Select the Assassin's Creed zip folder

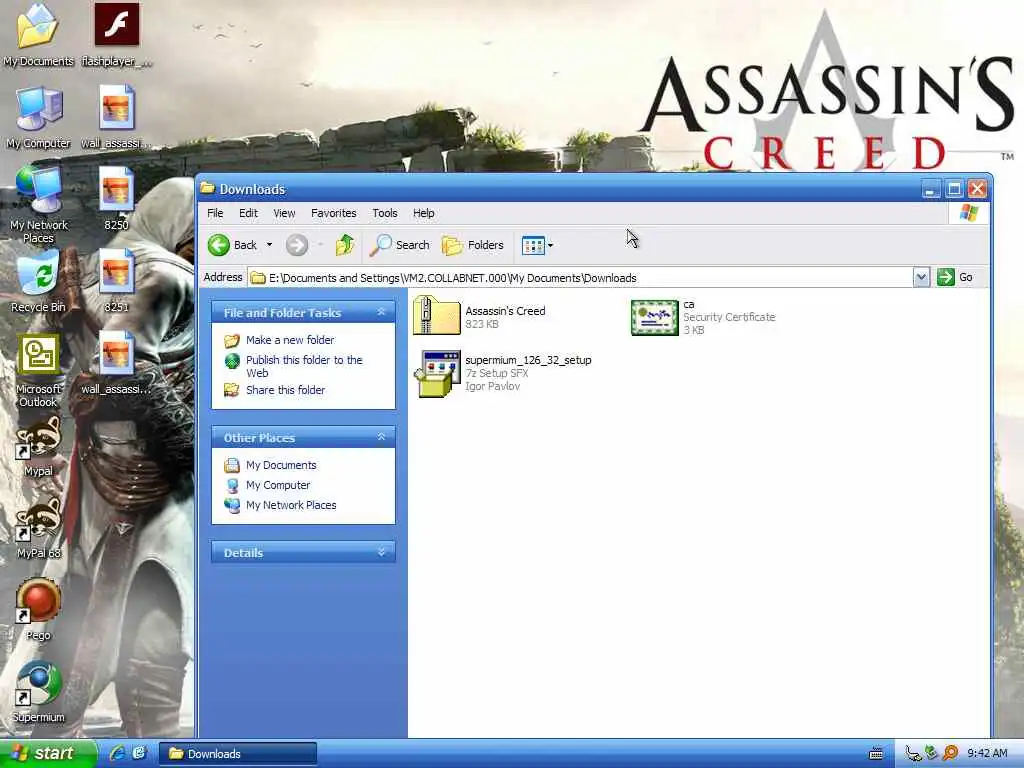[x=437, y=316]
